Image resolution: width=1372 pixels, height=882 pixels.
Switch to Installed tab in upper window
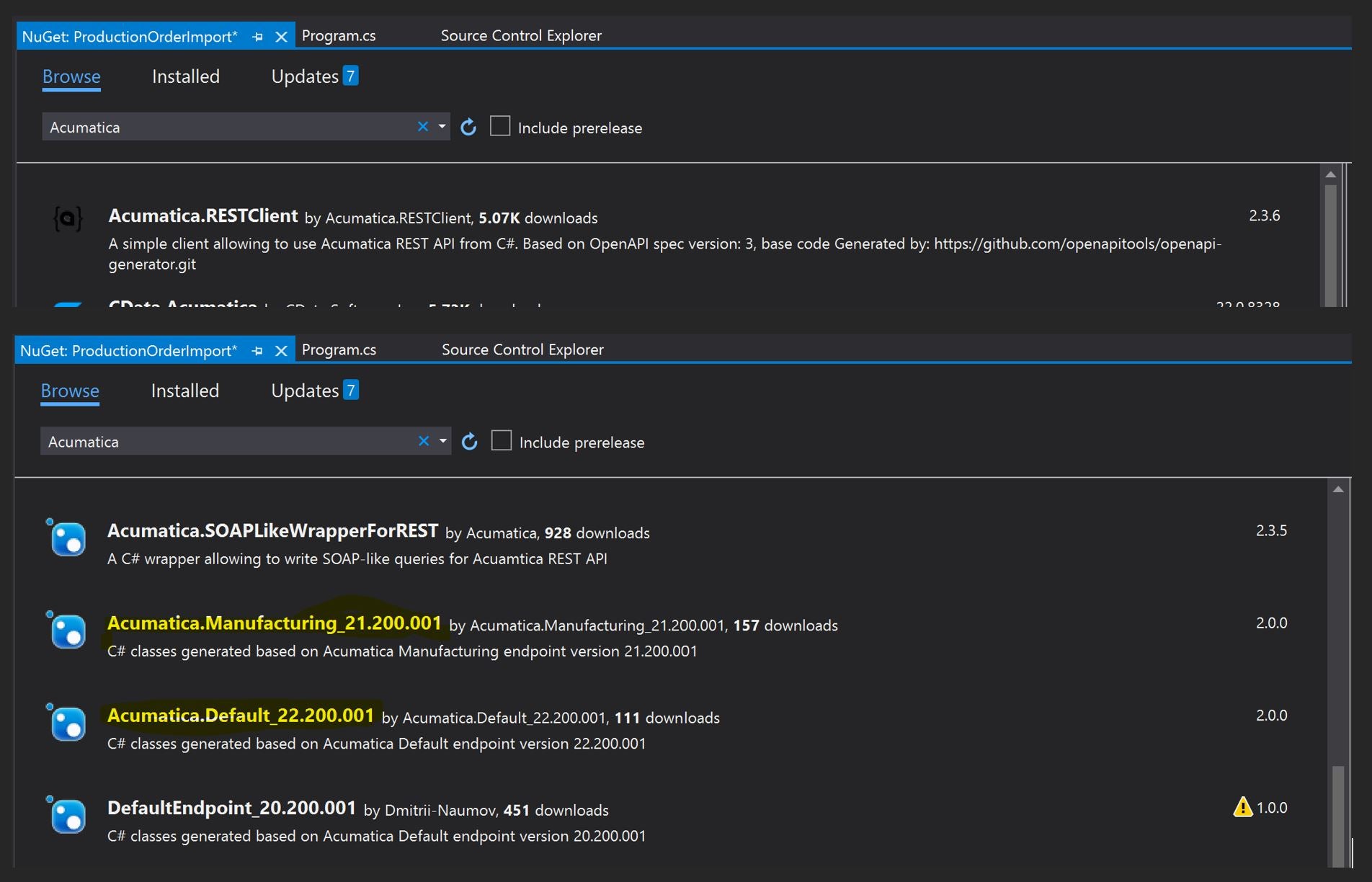coord(186,76)
